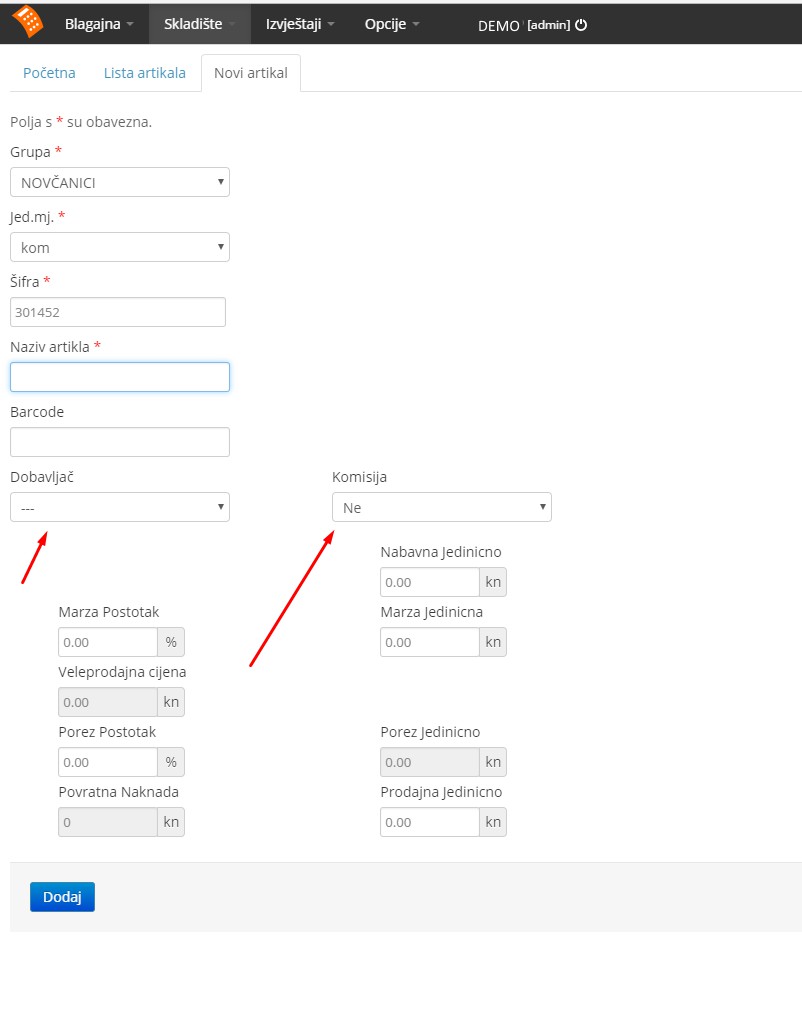802x1034 pixels.
Task: Click the Nabavna Jedinicno price field
Action: coord(429,582)
